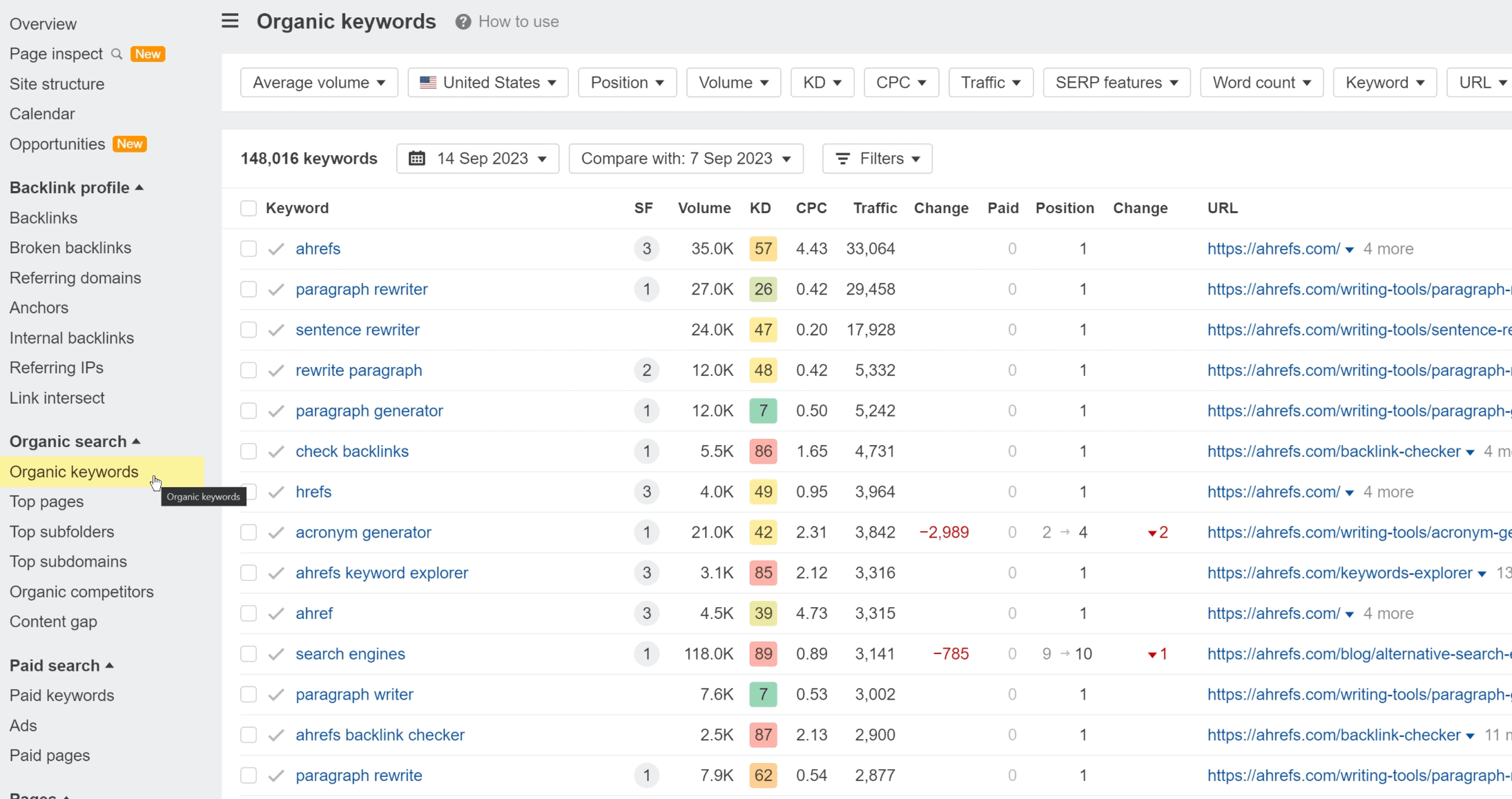The width and height of the screenshot is (1512, 799).
Task: Click the How to use link
Action: [x=518, y=22]
